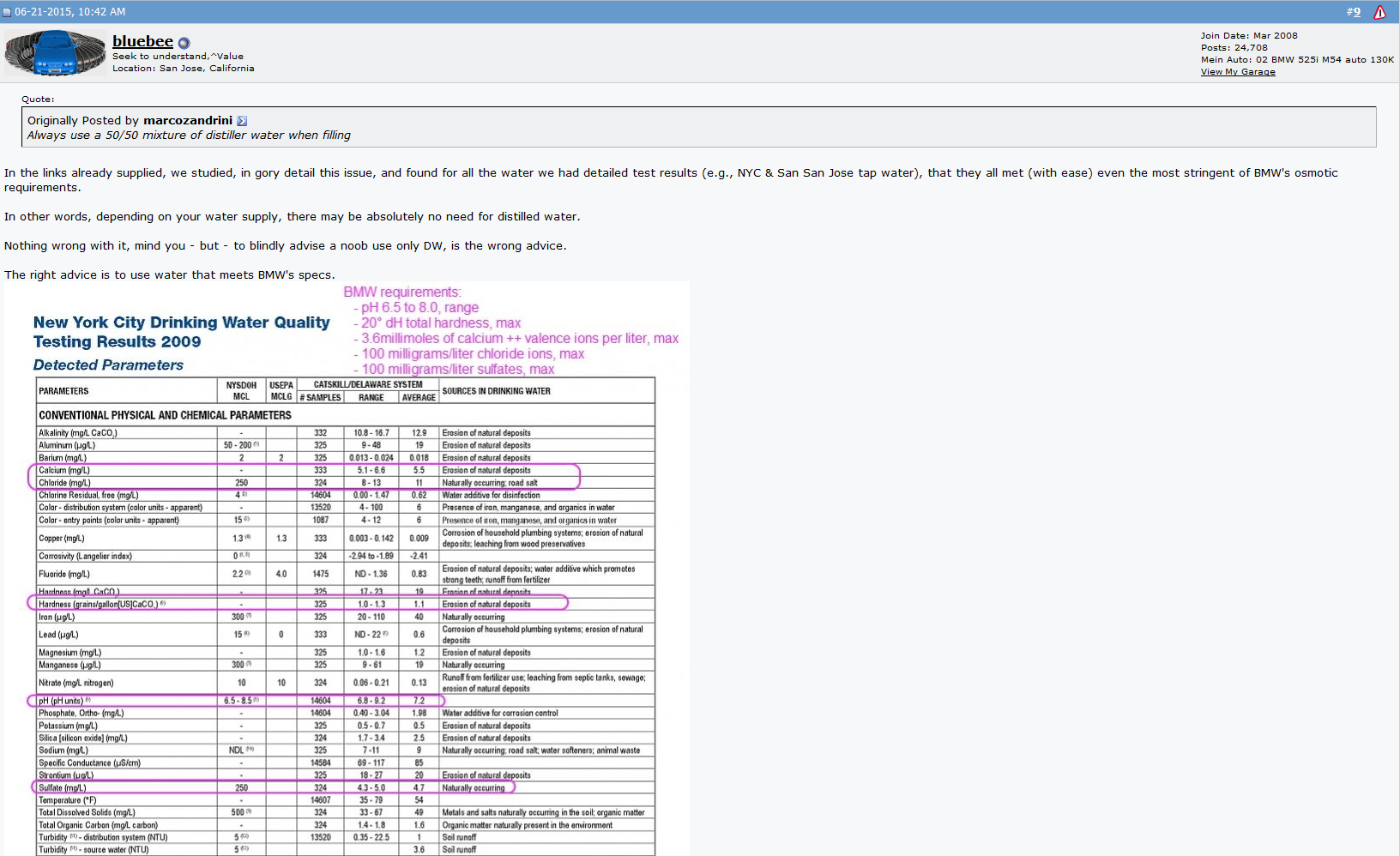Open the View My Garage link
The width and height of the screenshot is (1400, 856).
point(1238,72)
